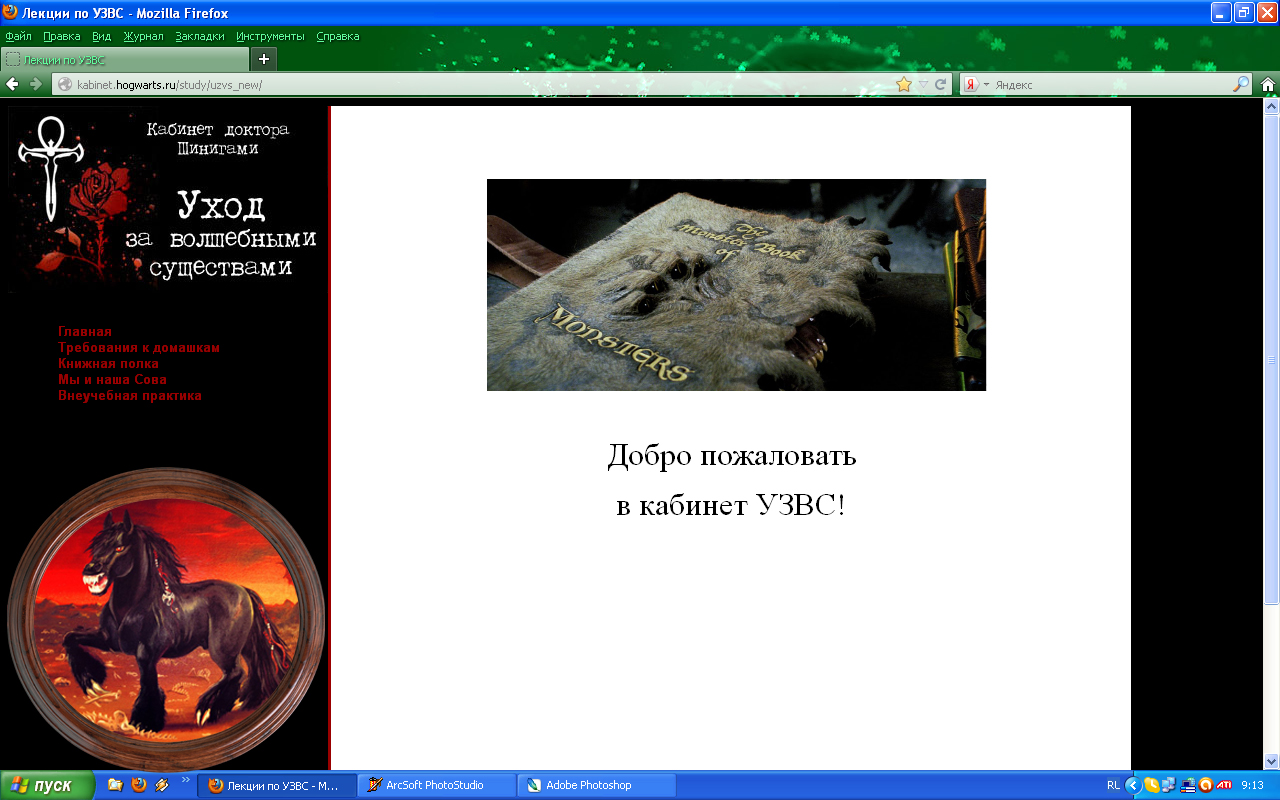Click the site identity globe icon
The image size is (1280, 800).
(x=65, y=85)
